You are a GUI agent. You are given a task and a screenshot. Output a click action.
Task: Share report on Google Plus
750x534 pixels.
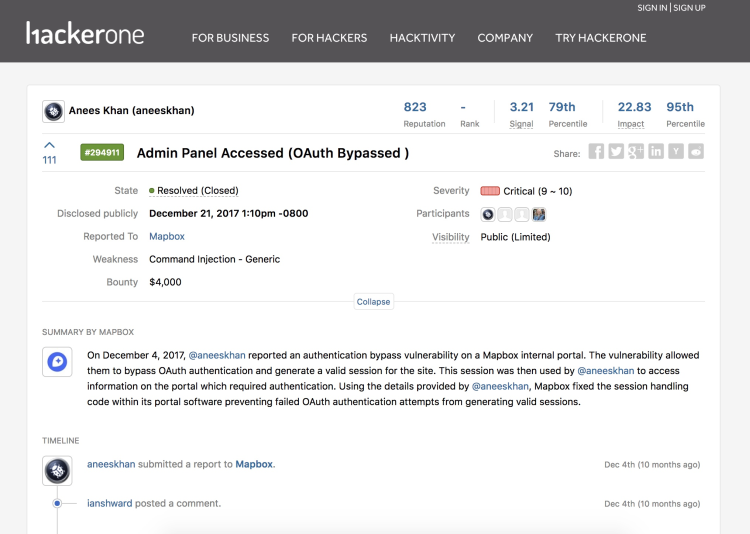pyautogui.click(x=636, y=152)
